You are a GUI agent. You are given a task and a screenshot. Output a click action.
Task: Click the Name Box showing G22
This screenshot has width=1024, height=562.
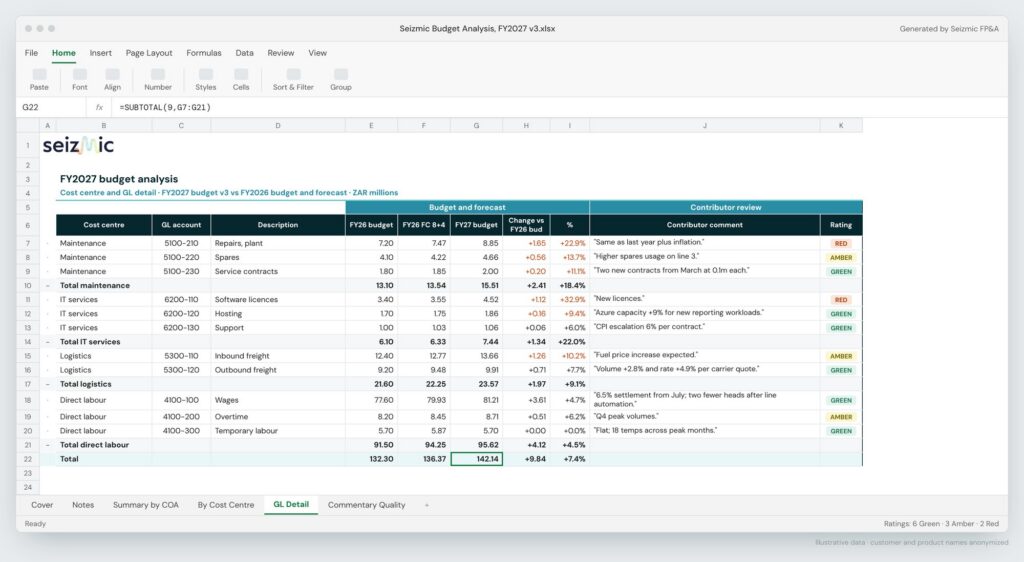tap(52, 107)
